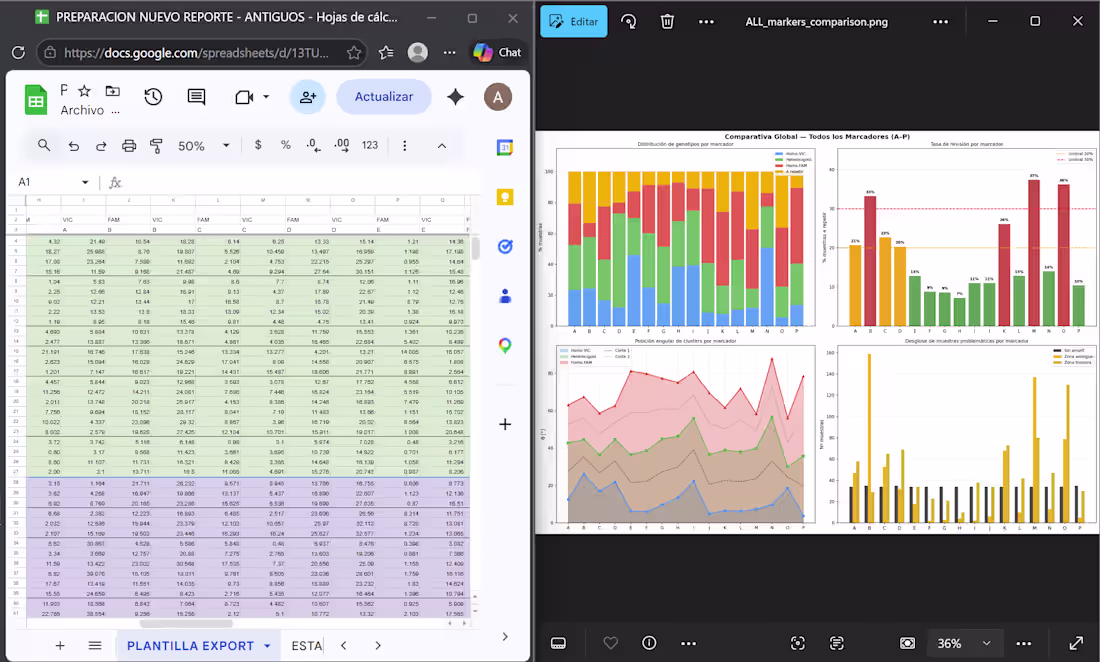
Task: Open Google Calendar side panel
Action: click(505, 147)
